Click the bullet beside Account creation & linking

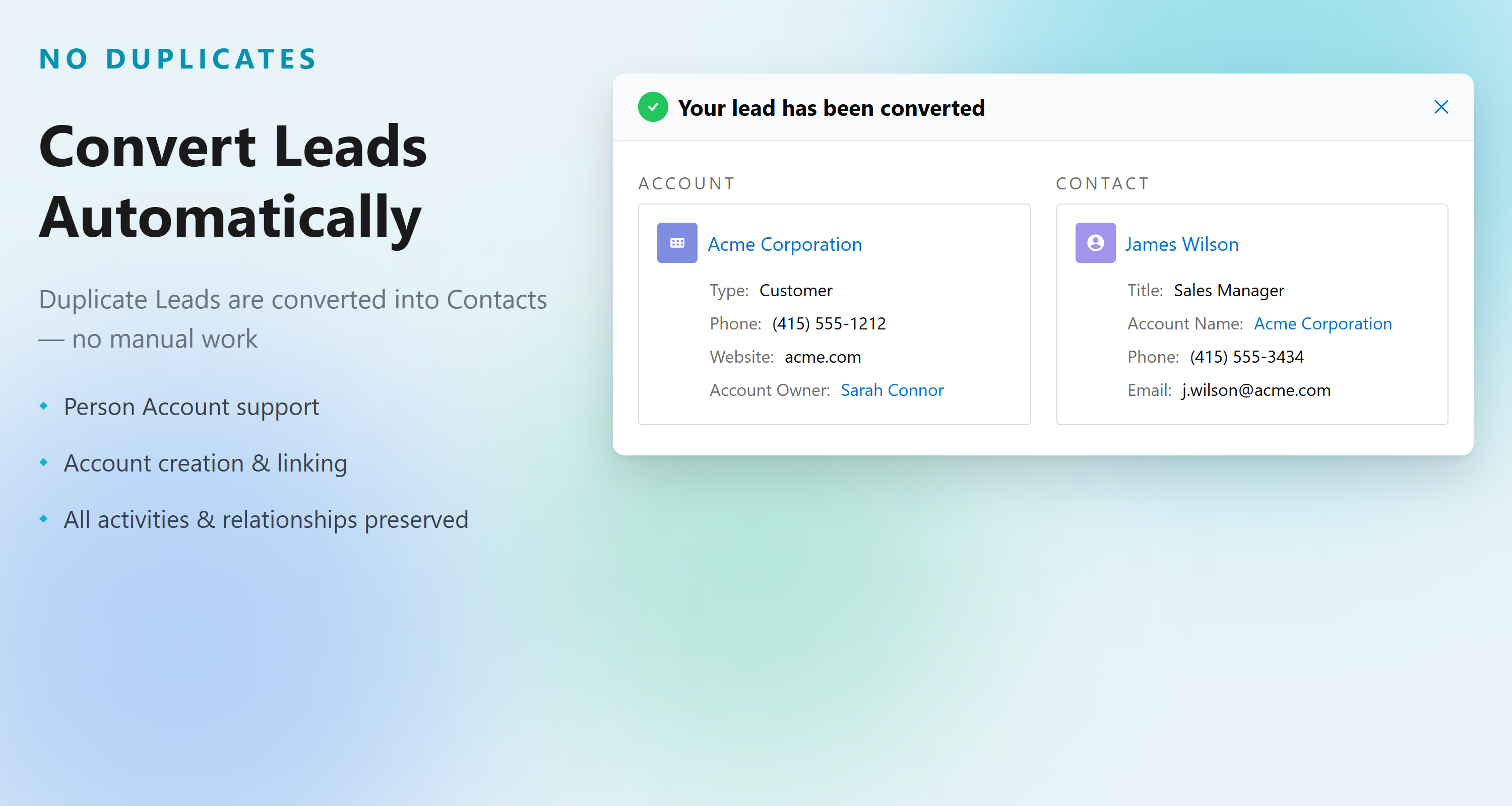pos(43,462)
